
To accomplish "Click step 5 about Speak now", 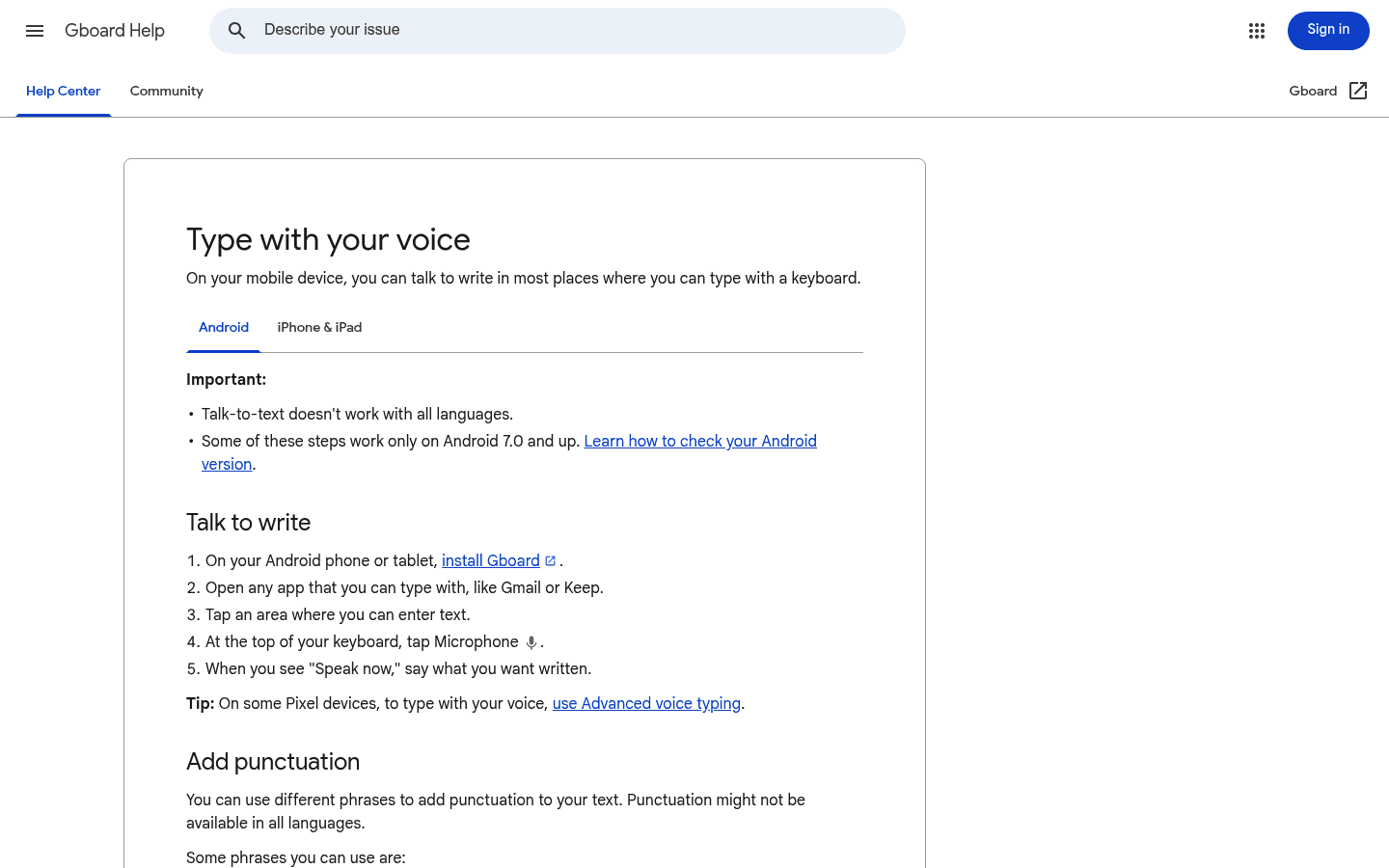I will click(398, 669).
